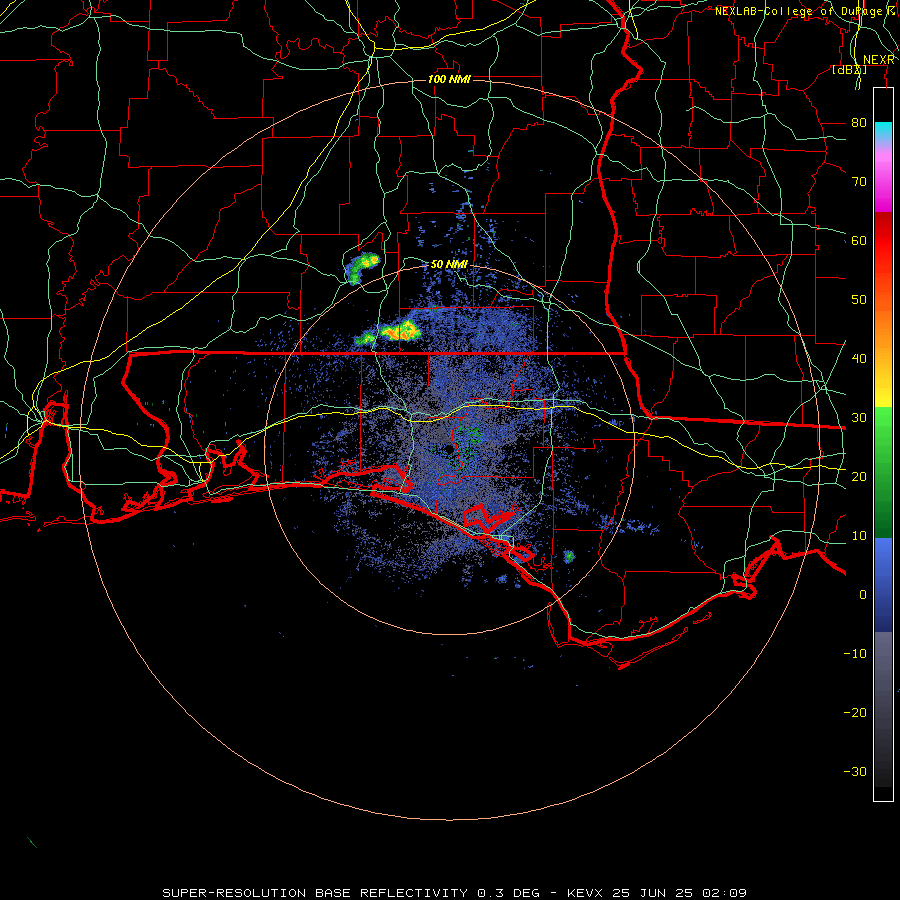900x900 pixels.
Task: Click the green band of the color bar
Action: (x=883, y=472)
